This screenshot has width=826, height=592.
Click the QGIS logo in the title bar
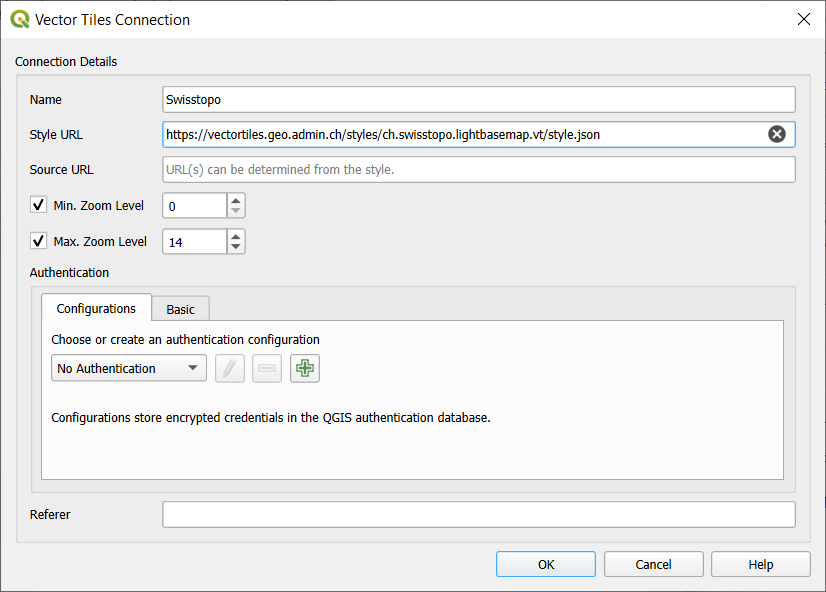(x=19, y=19)
